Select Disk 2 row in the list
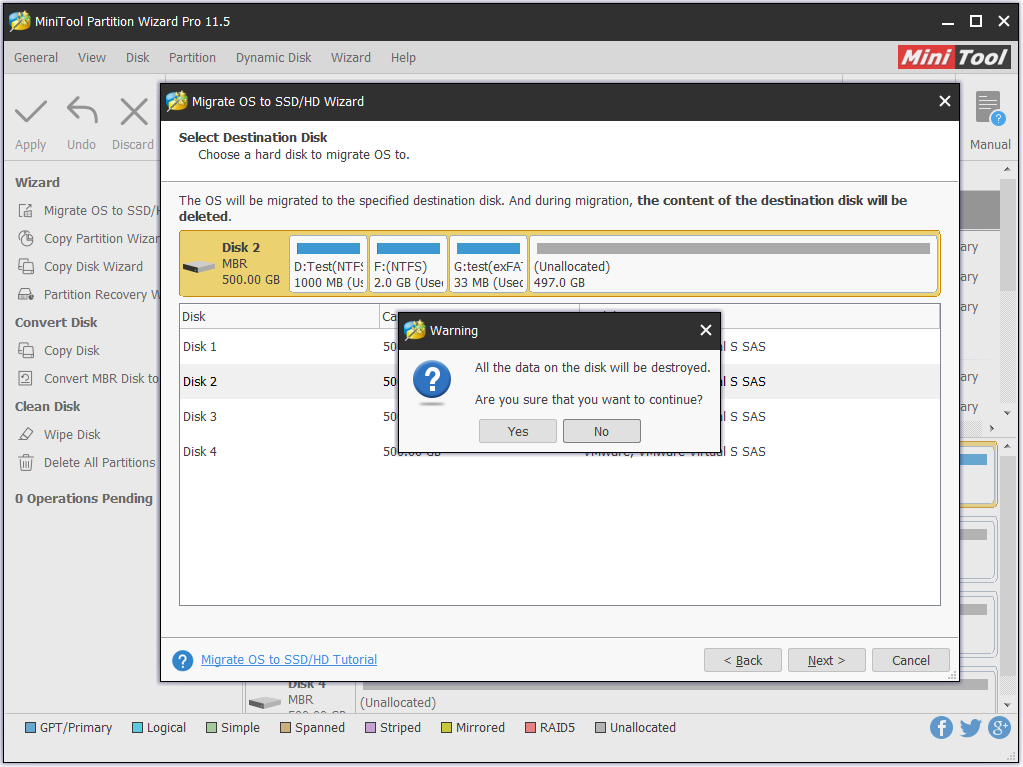The width and height of the screenshot is (1023, 767). (559, 382)
